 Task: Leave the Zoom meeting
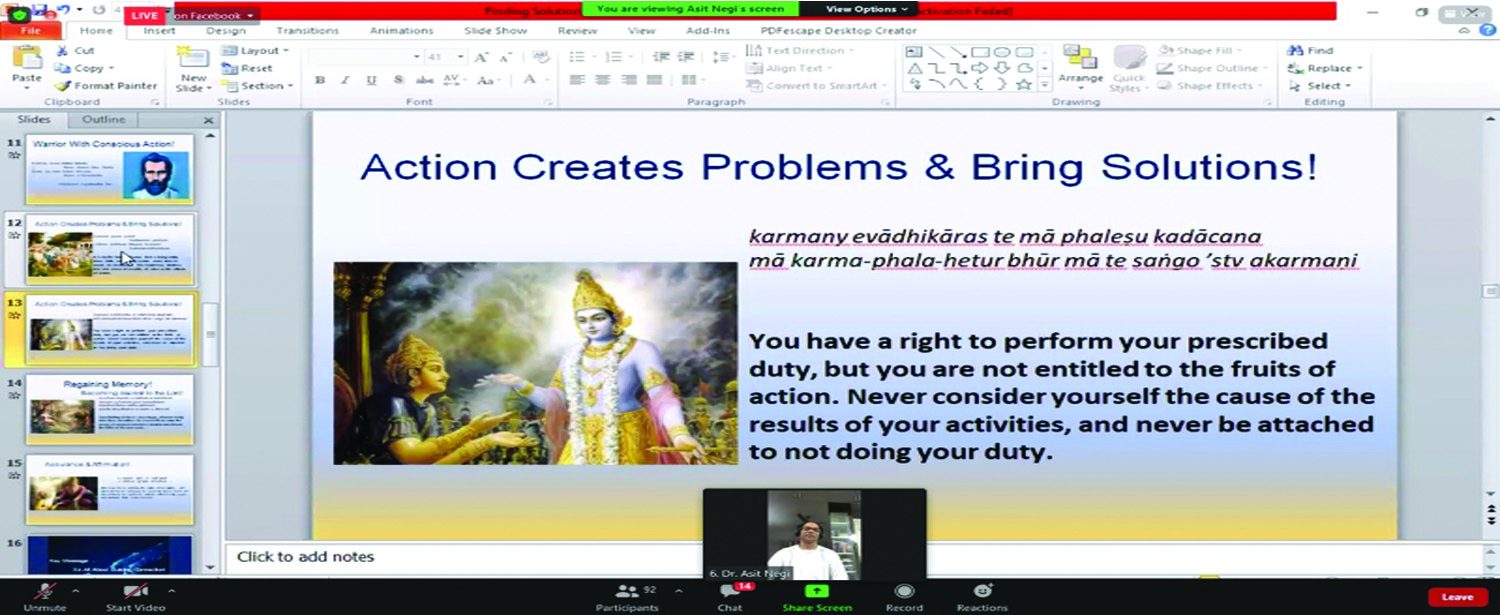(x=1456, y=596)
